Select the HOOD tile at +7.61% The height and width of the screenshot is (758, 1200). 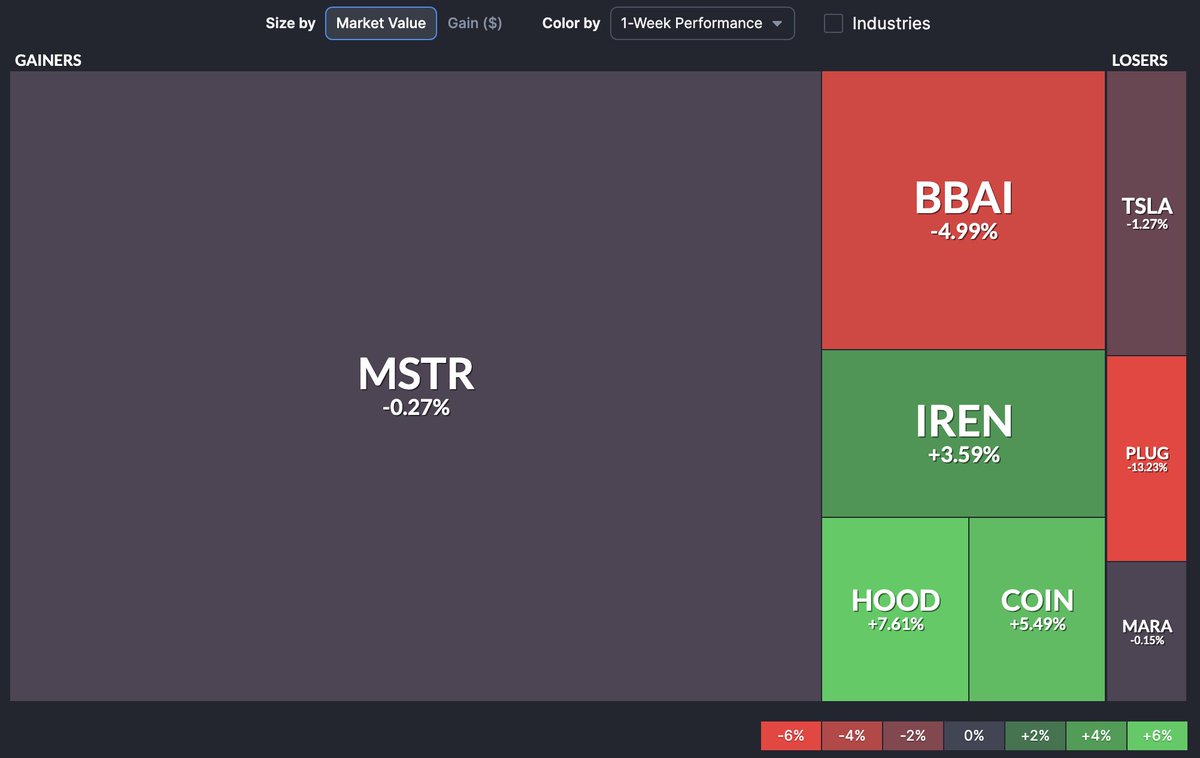895,609
